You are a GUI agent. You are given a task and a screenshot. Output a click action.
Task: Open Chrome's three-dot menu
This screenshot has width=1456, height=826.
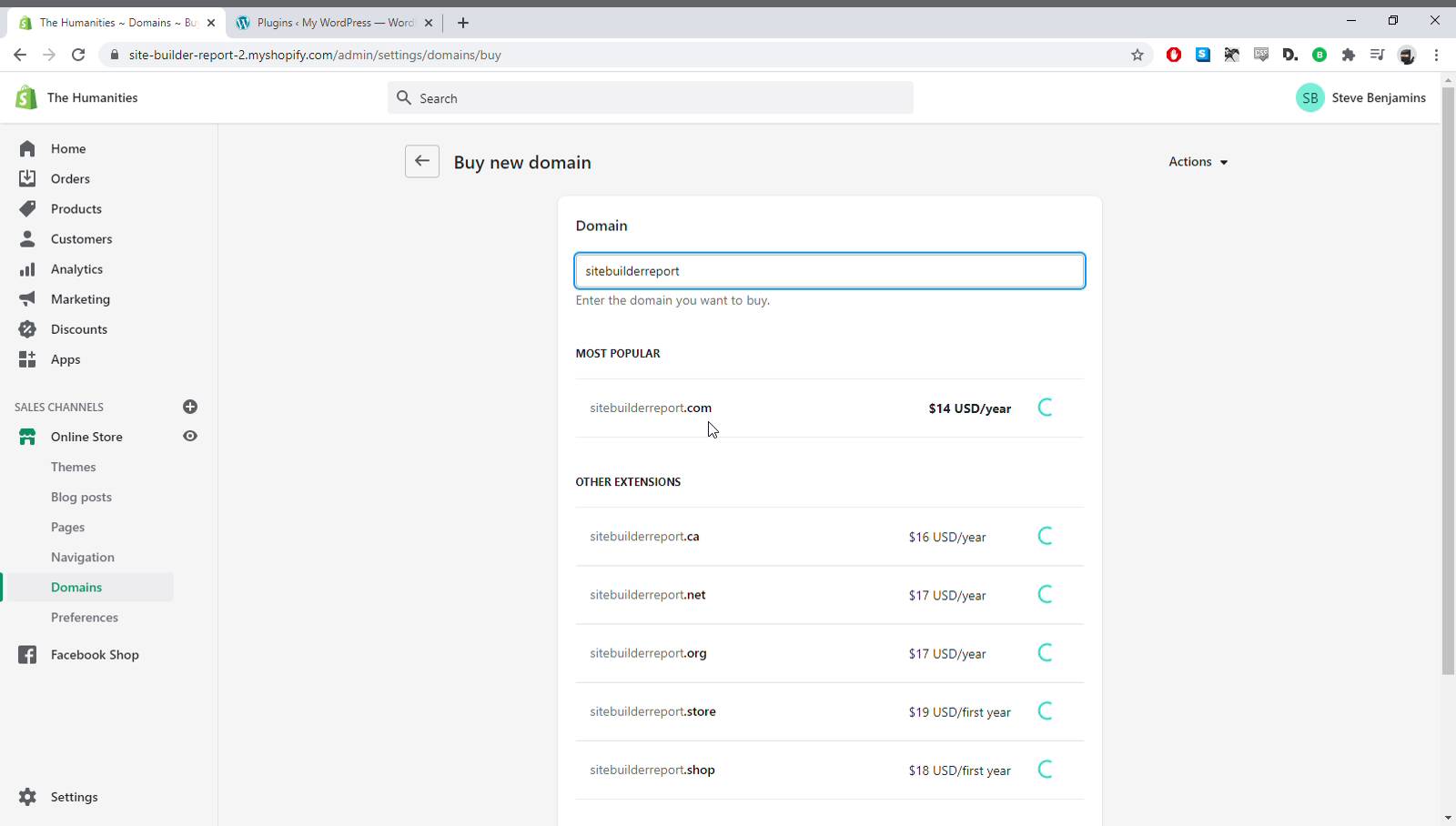pyautogui.click(x=1436, y=55)
